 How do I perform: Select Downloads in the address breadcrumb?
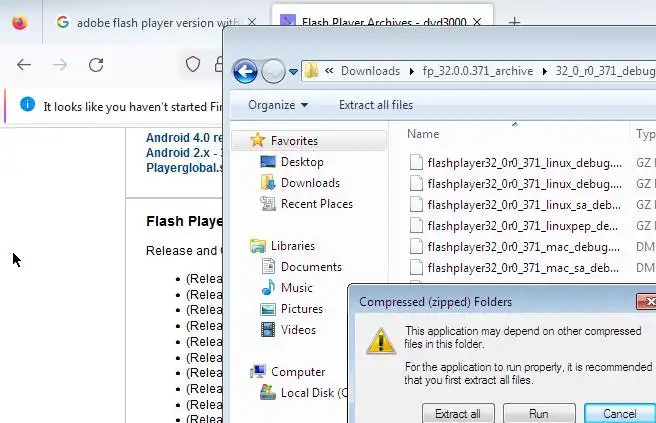370,71
